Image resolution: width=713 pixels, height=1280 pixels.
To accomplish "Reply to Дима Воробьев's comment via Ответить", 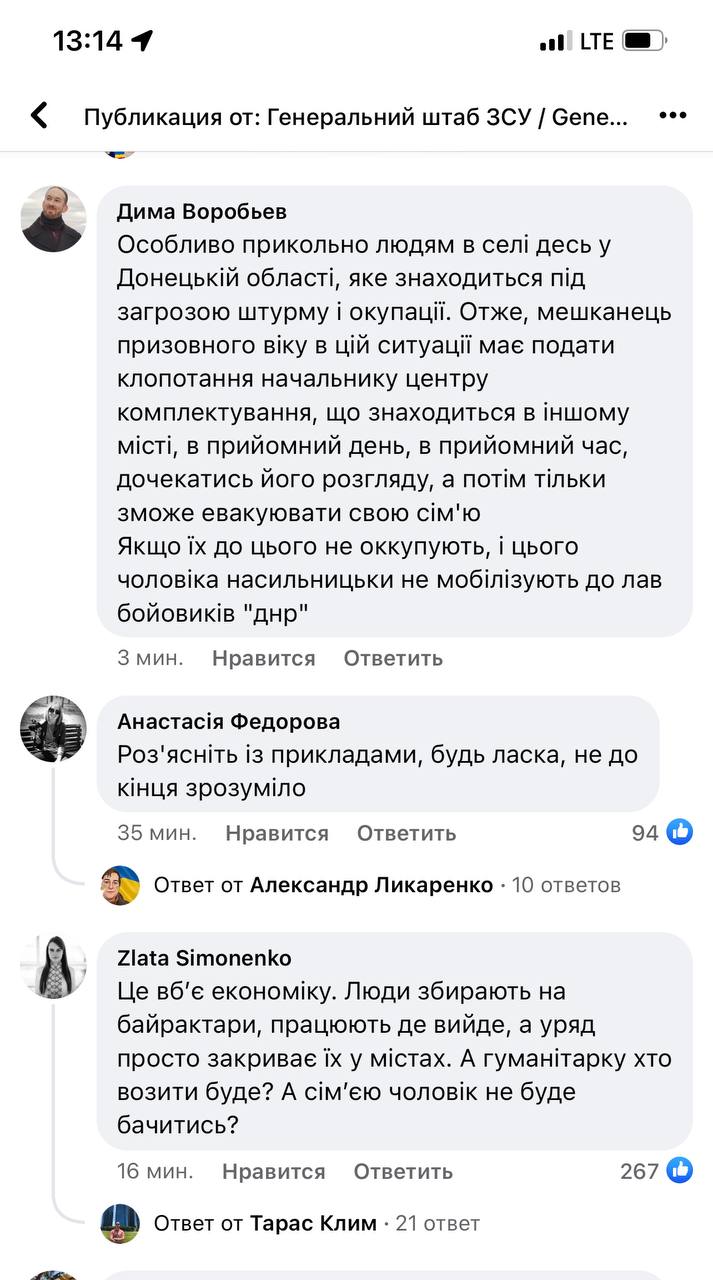I will [393, 658].
